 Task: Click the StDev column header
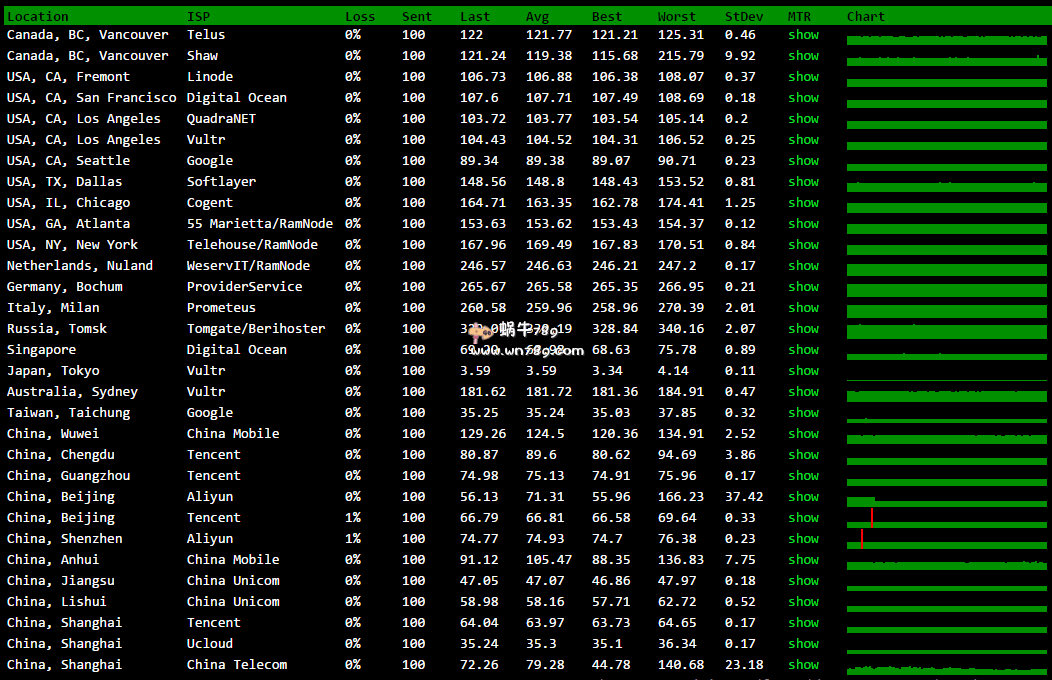coord(744,16)
